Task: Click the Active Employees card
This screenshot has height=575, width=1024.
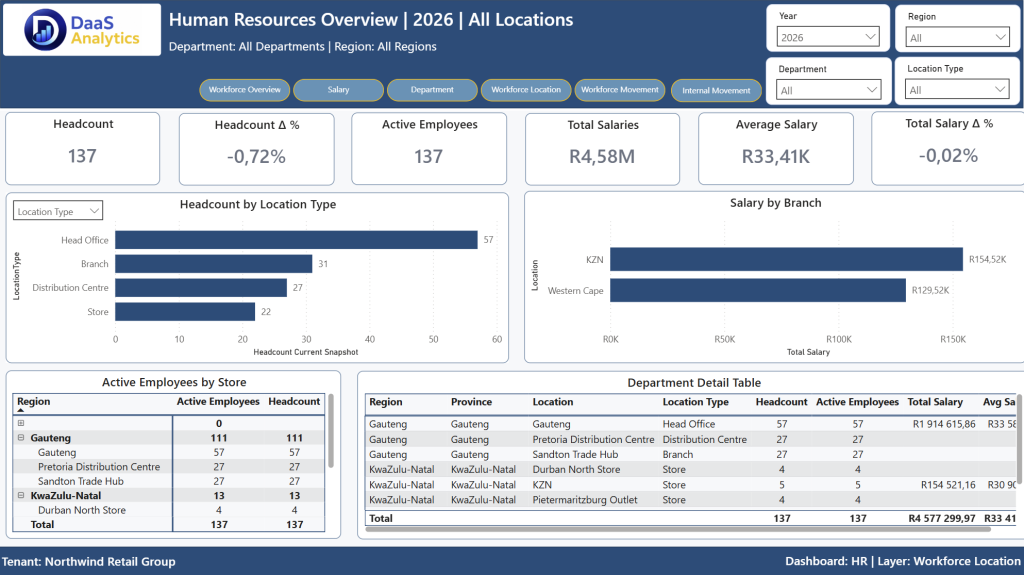Action: [429, 148]
